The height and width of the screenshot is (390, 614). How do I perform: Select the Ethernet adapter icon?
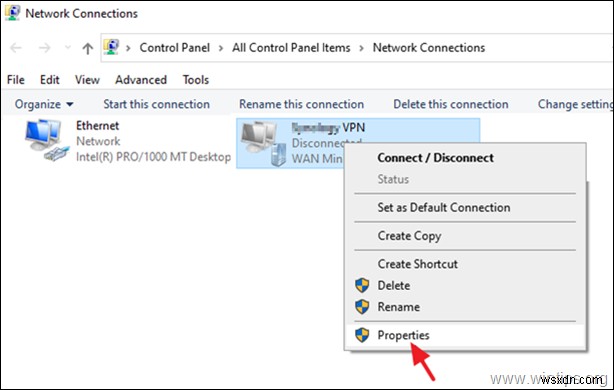point(47,140)
